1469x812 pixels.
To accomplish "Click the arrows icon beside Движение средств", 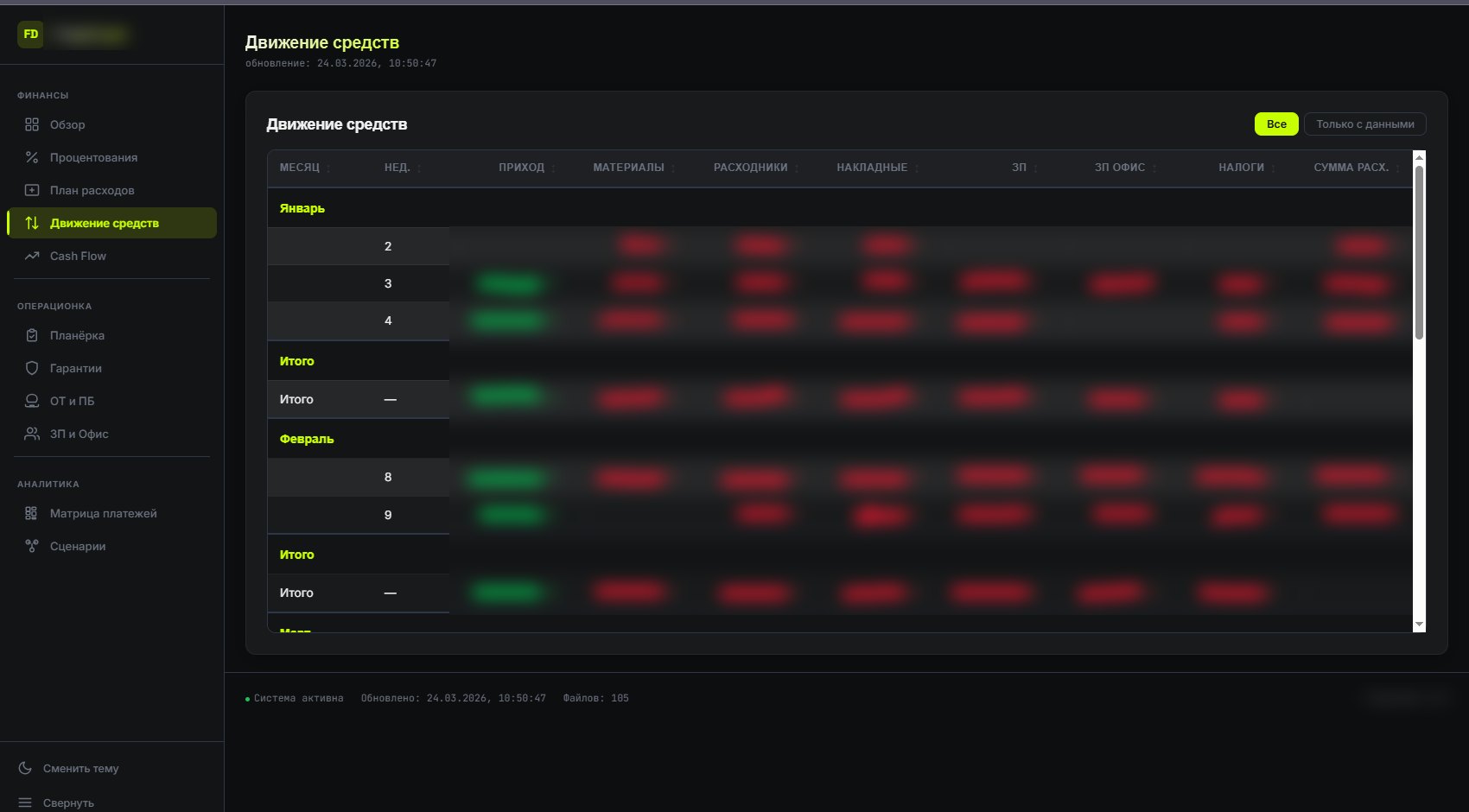I will click(32, 223).
